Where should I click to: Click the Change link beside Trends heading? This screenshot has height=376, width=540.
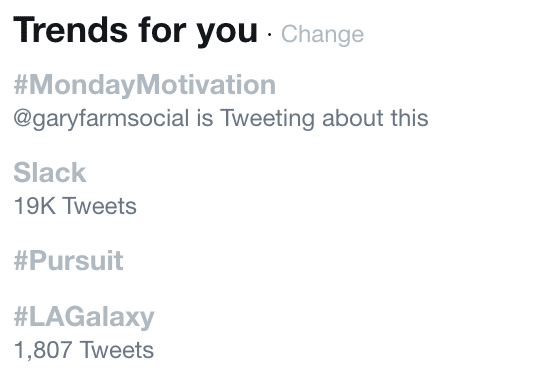[x=322, y=34]
